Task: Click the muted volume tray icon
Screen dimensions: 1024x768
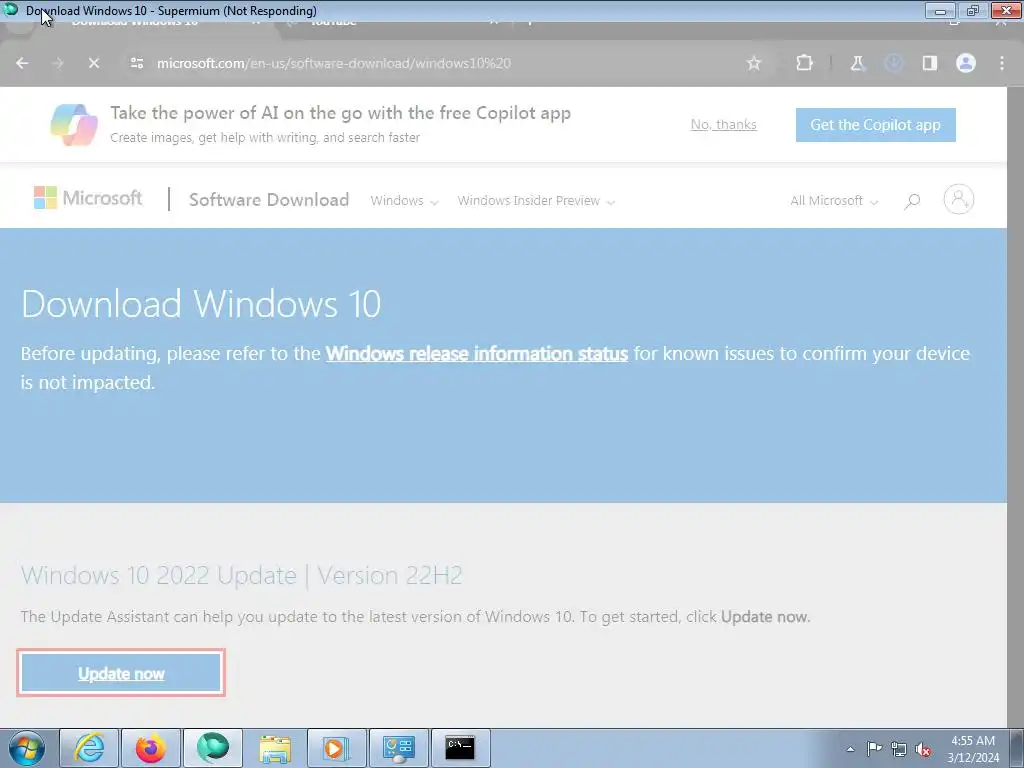Action: pyautogui.click(x=923, y=749)
